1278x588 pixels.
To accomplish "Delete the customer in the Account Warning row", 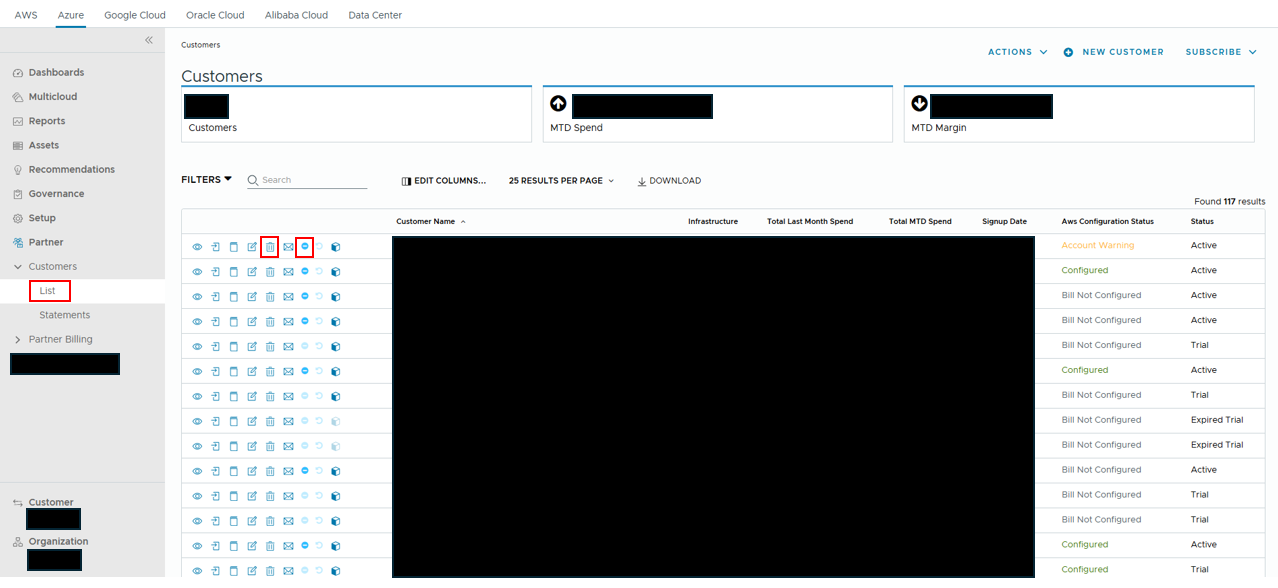I will [270, 246].
